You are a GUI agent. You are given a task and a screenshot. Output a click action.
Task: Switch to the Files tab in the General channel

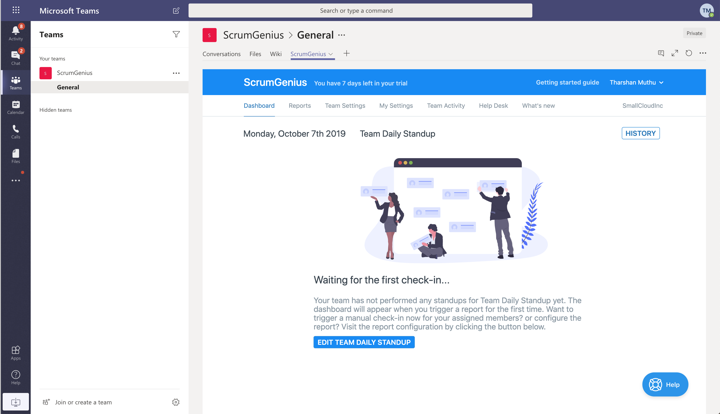point(255,54)
